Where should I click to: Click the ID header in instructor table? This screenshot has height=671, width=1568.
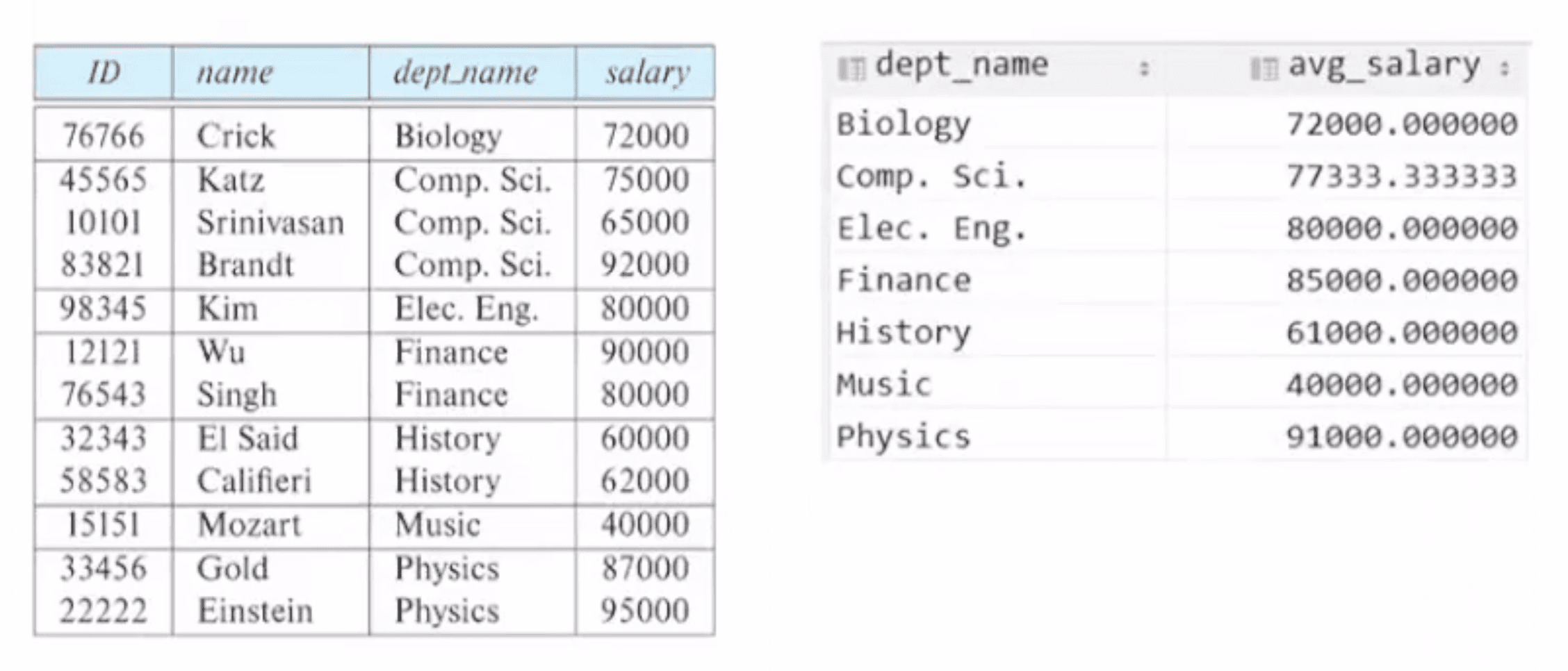[x=104, y=72]
